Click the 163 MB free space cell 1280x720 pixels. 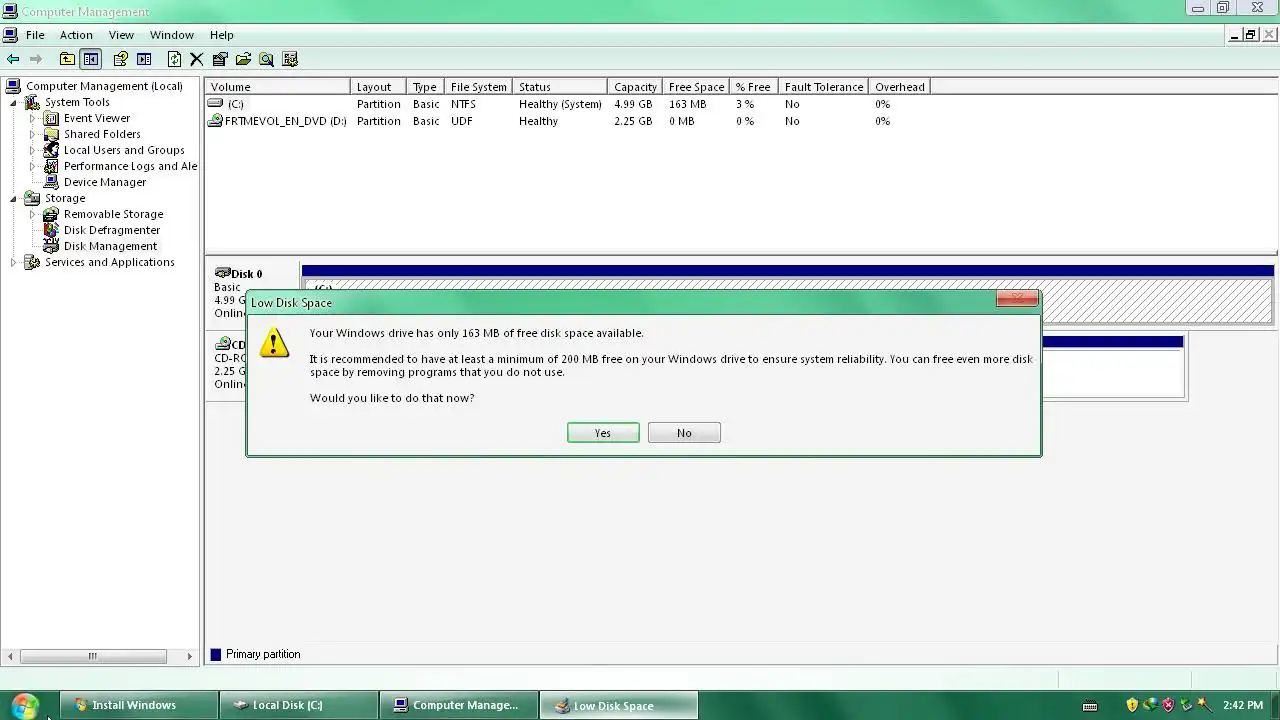pyautogui.click(x=687, y=104)
